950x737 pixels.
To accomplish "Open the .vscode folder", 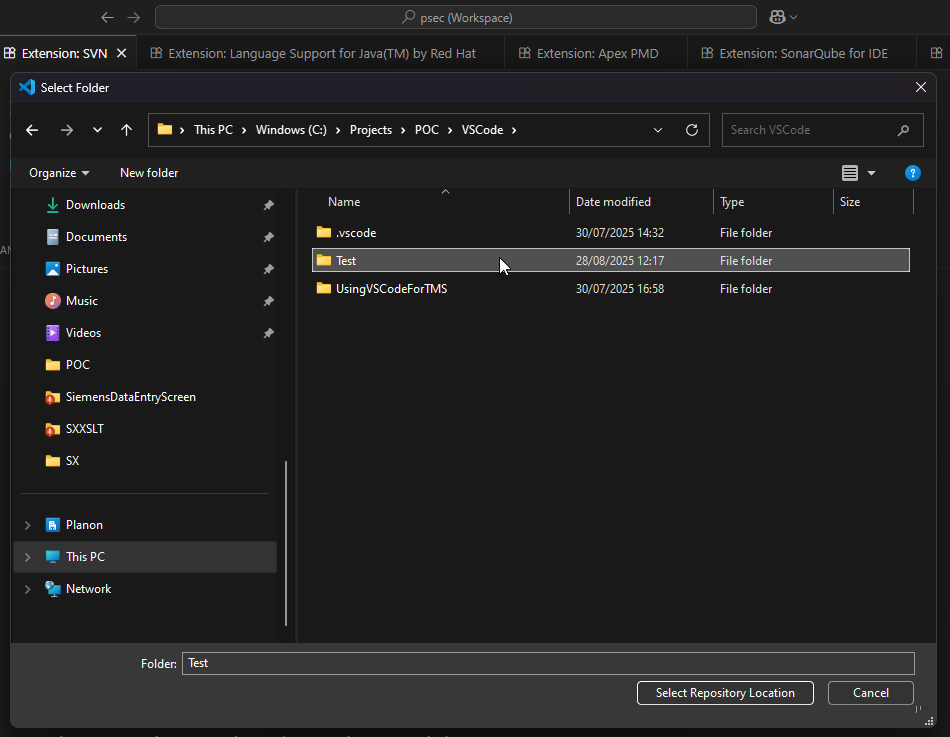I will click(356, 233).
